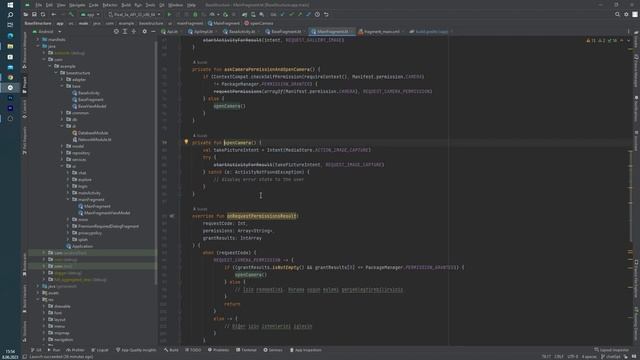Switch to the build.gradle editor tab
The height and width of the screenshot is (360, 640).
point(429,31)
